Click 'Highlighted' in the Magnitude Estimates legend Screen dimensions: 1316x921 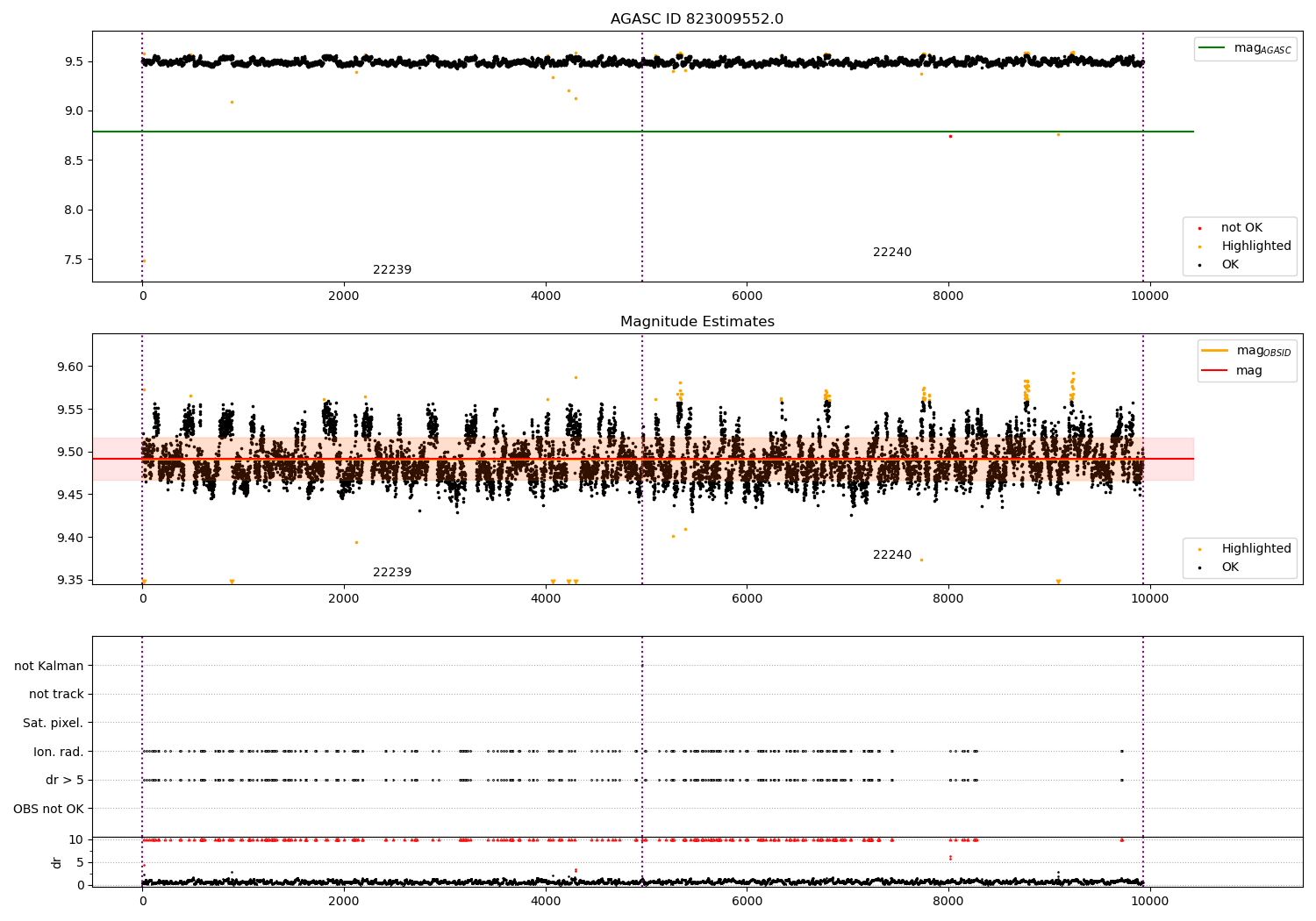pos(1256,549)
